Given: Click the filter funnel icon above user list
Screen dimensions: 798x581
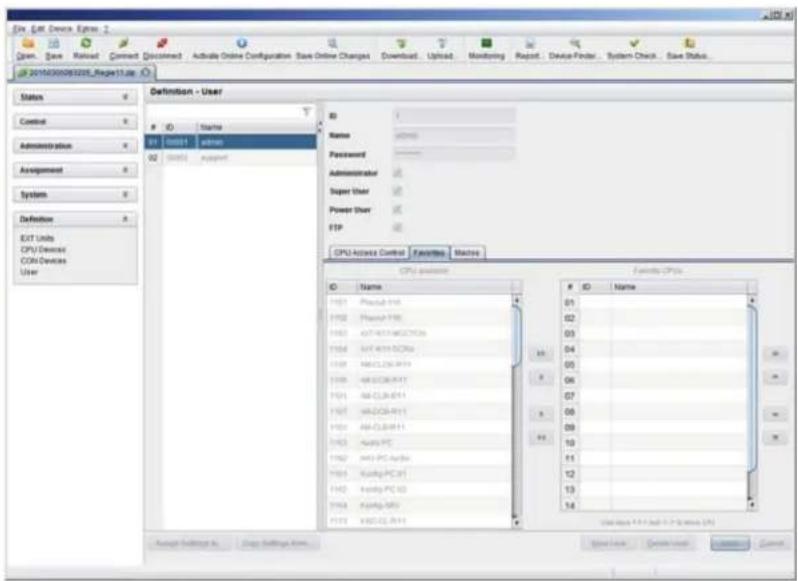Looking at the screenshot, I should [x=306, y=111].
